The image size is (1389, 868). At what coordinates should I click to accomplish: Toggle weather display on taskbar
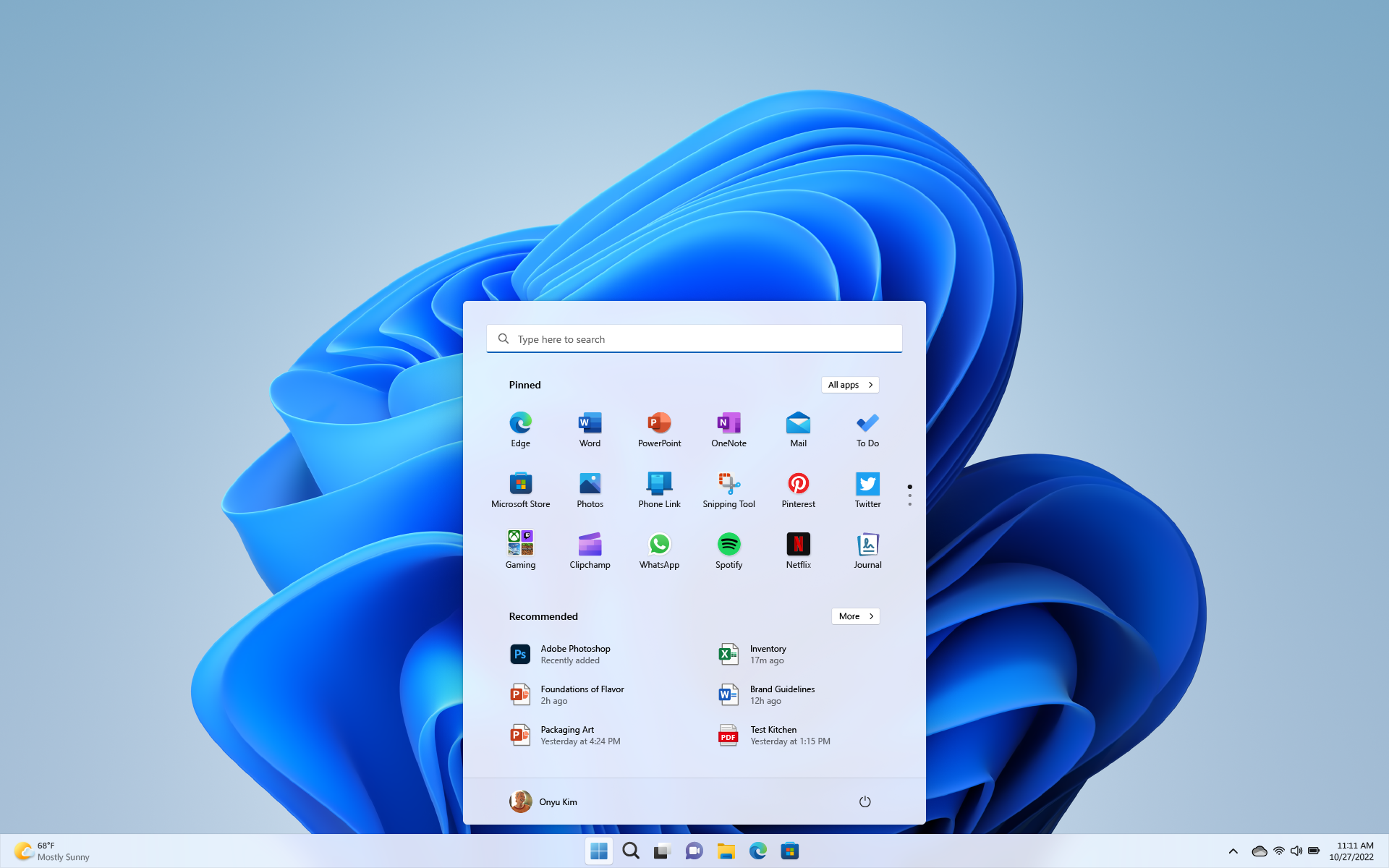(51, 850)
